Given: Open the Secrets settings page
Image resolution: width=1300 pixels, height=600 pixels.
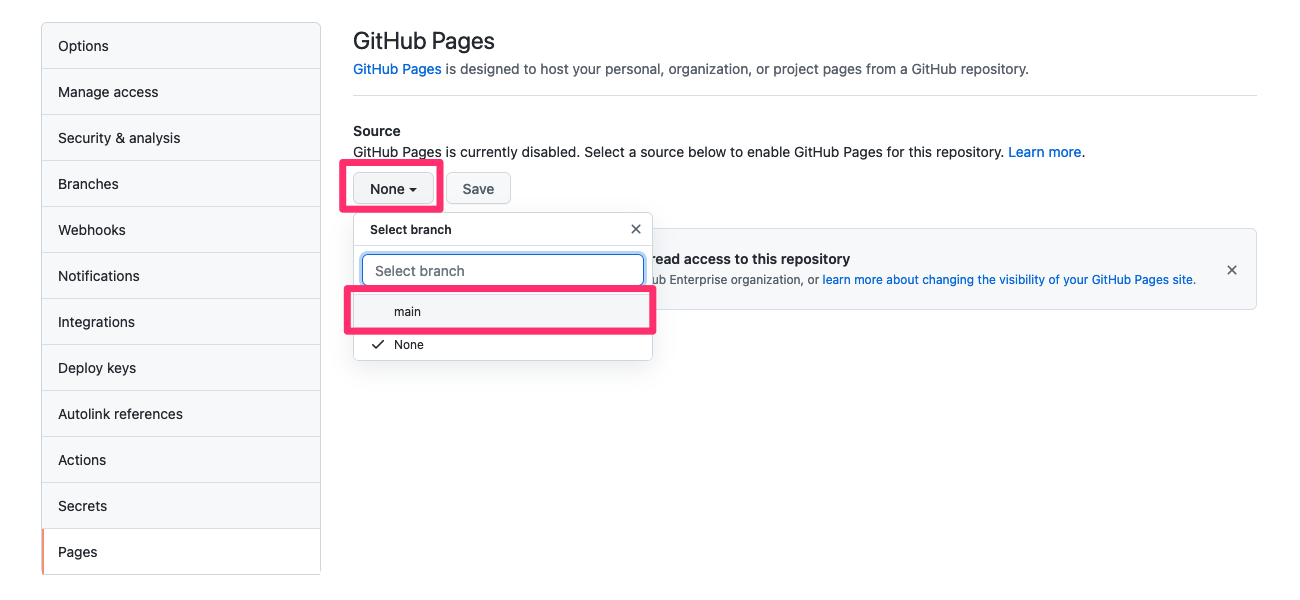Looking at the screenshot, I should tap(82, 506).
